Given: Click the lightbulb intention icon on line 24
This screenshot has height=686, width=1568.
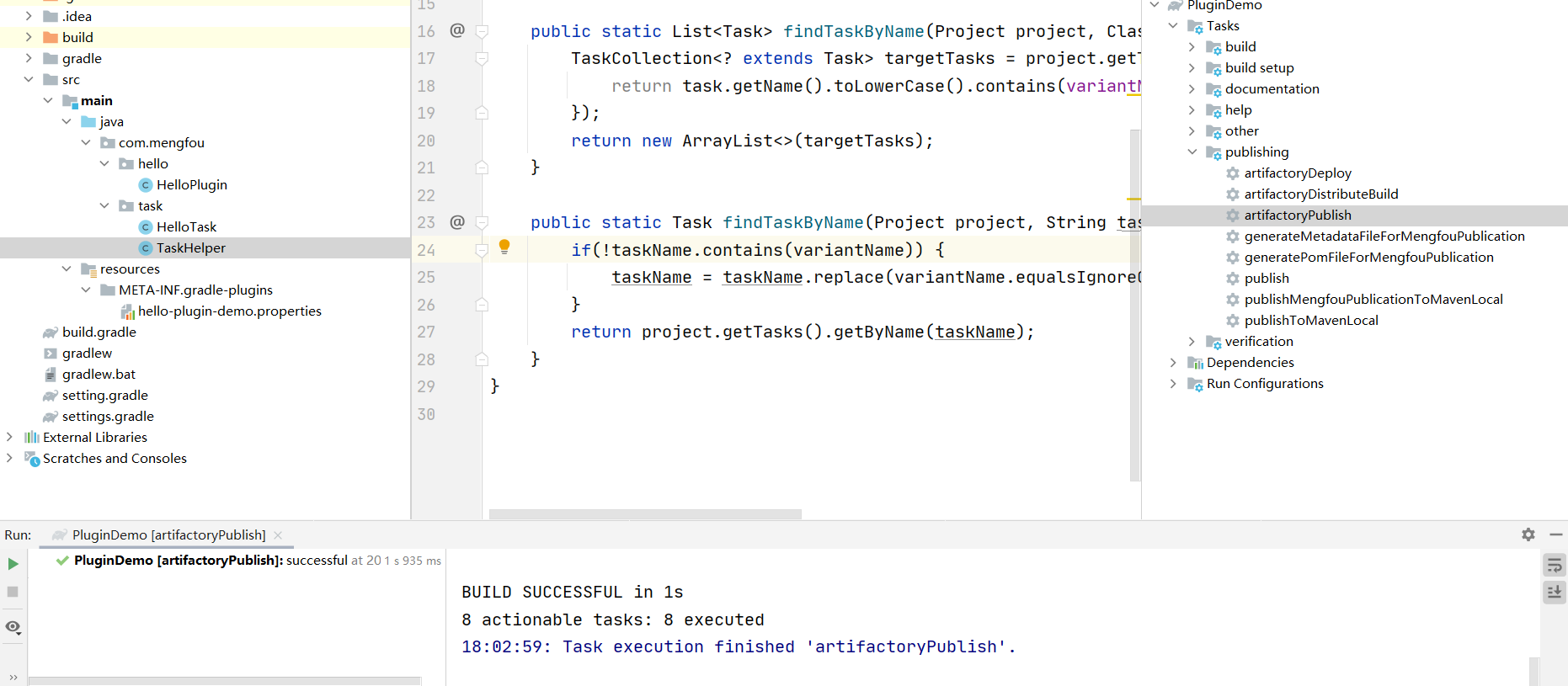Looking at the screenshot, I should [504, 247].
